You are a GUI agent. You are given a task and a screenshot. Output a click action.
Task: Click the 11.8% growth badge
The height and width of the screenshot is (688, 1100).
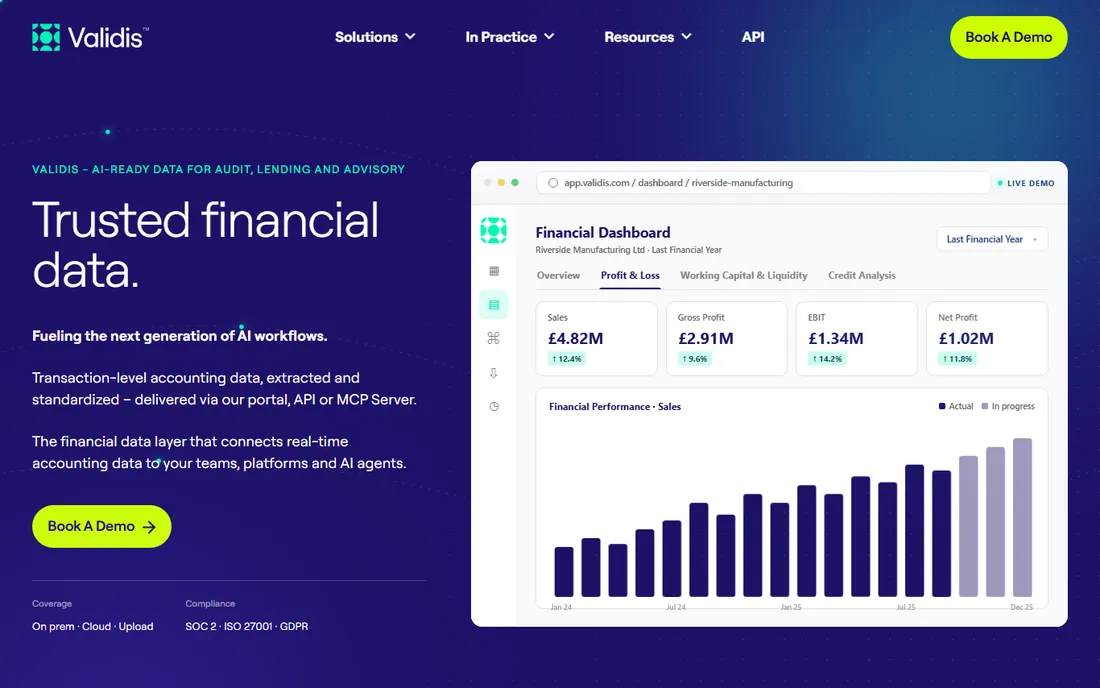(x=958, y=359)
